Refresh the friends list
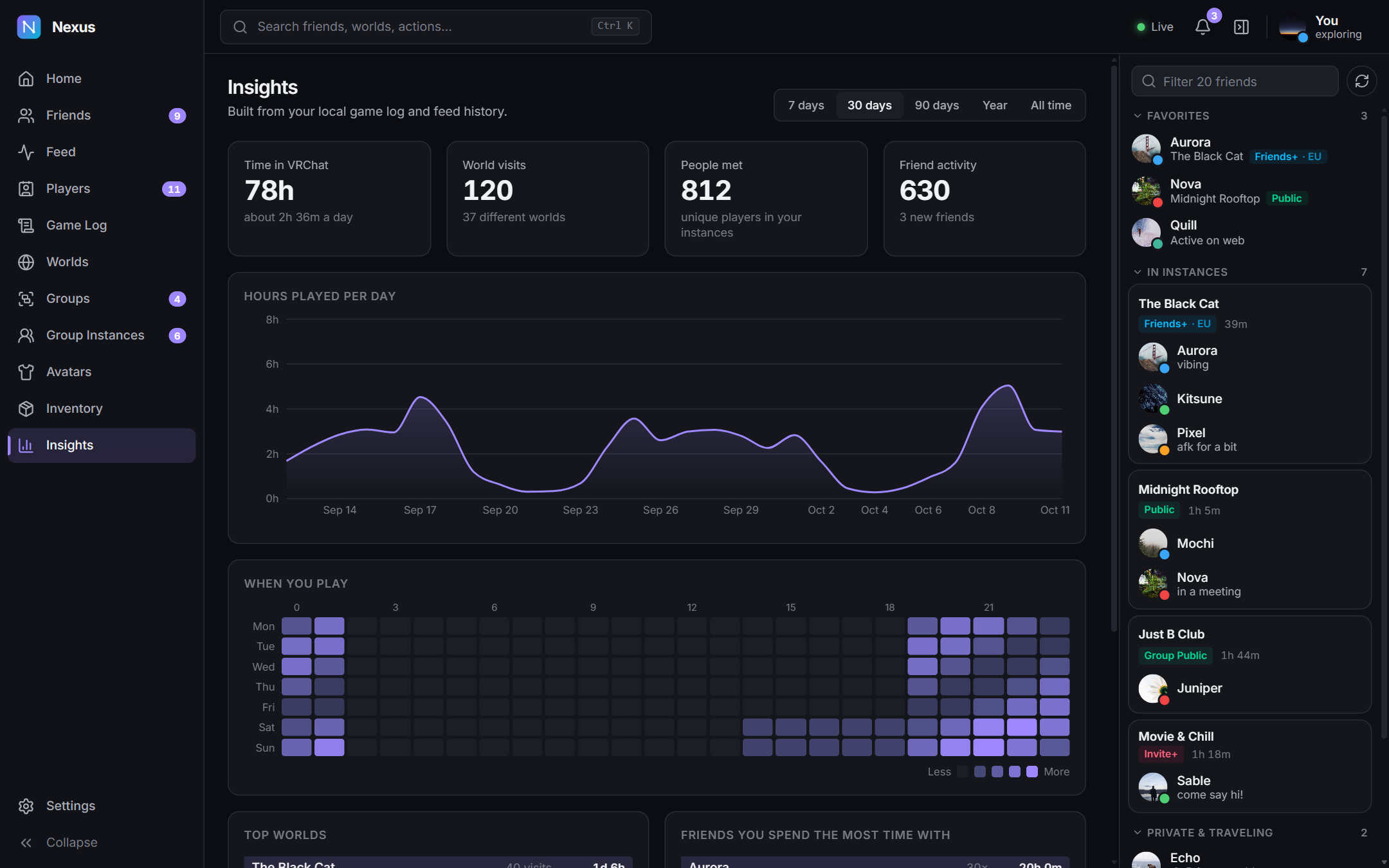The image size is (1389, 868). pyautogui.click(x=1361, y=81)
